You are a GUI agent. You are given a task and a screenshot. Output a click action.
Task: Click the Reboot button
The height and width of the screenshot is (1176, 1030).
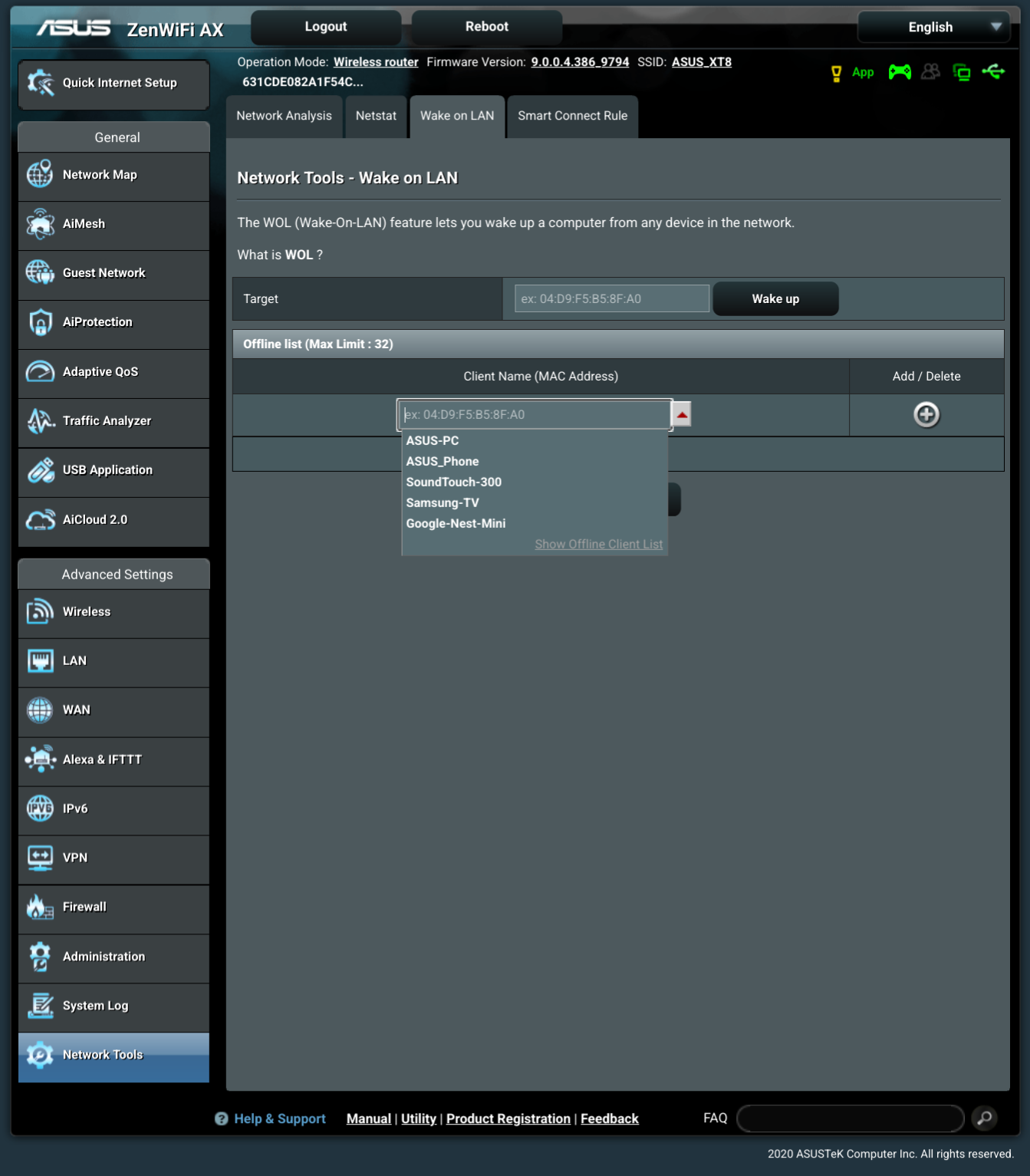pyautogui.click(x=487, y=27)
